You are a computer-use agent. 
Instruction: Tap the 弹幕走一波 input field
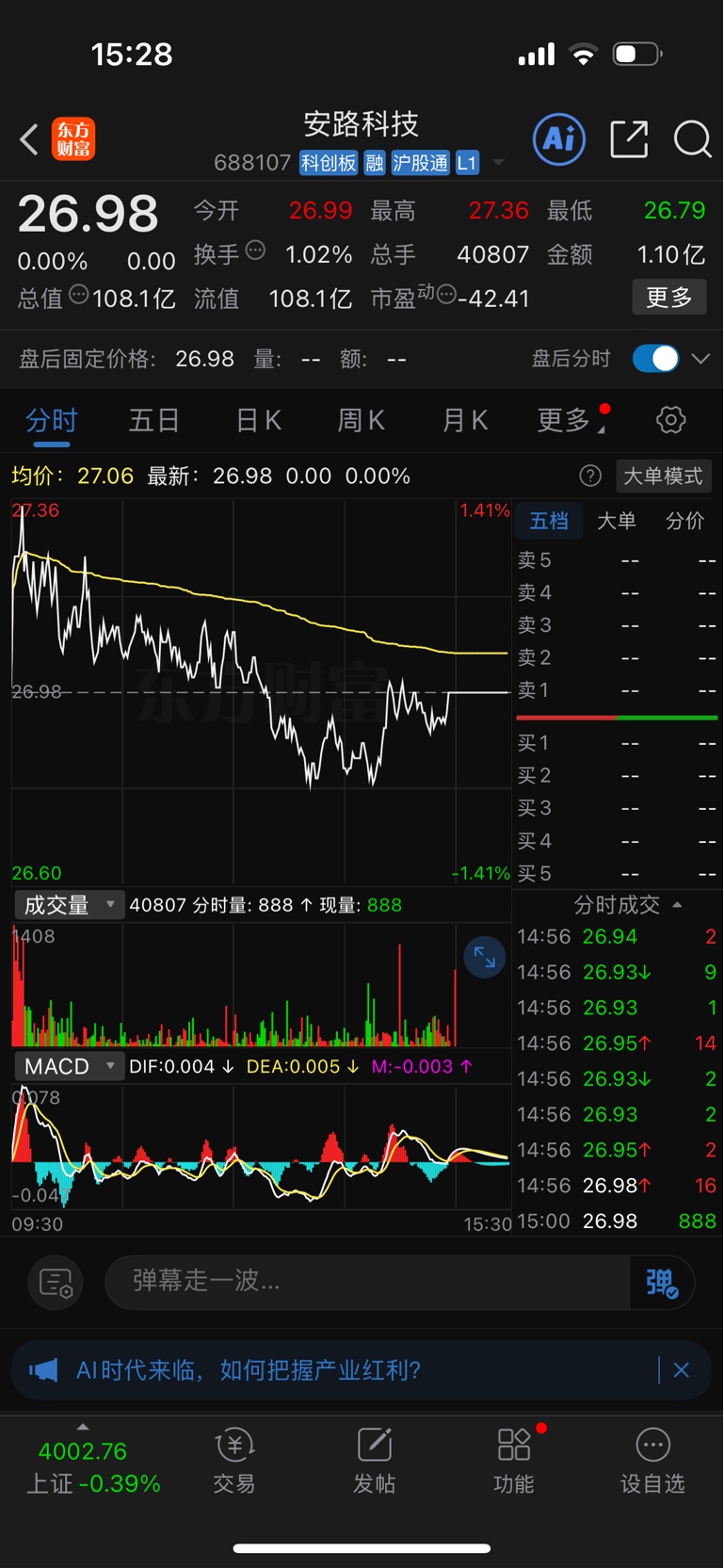tap(367, 1282)
